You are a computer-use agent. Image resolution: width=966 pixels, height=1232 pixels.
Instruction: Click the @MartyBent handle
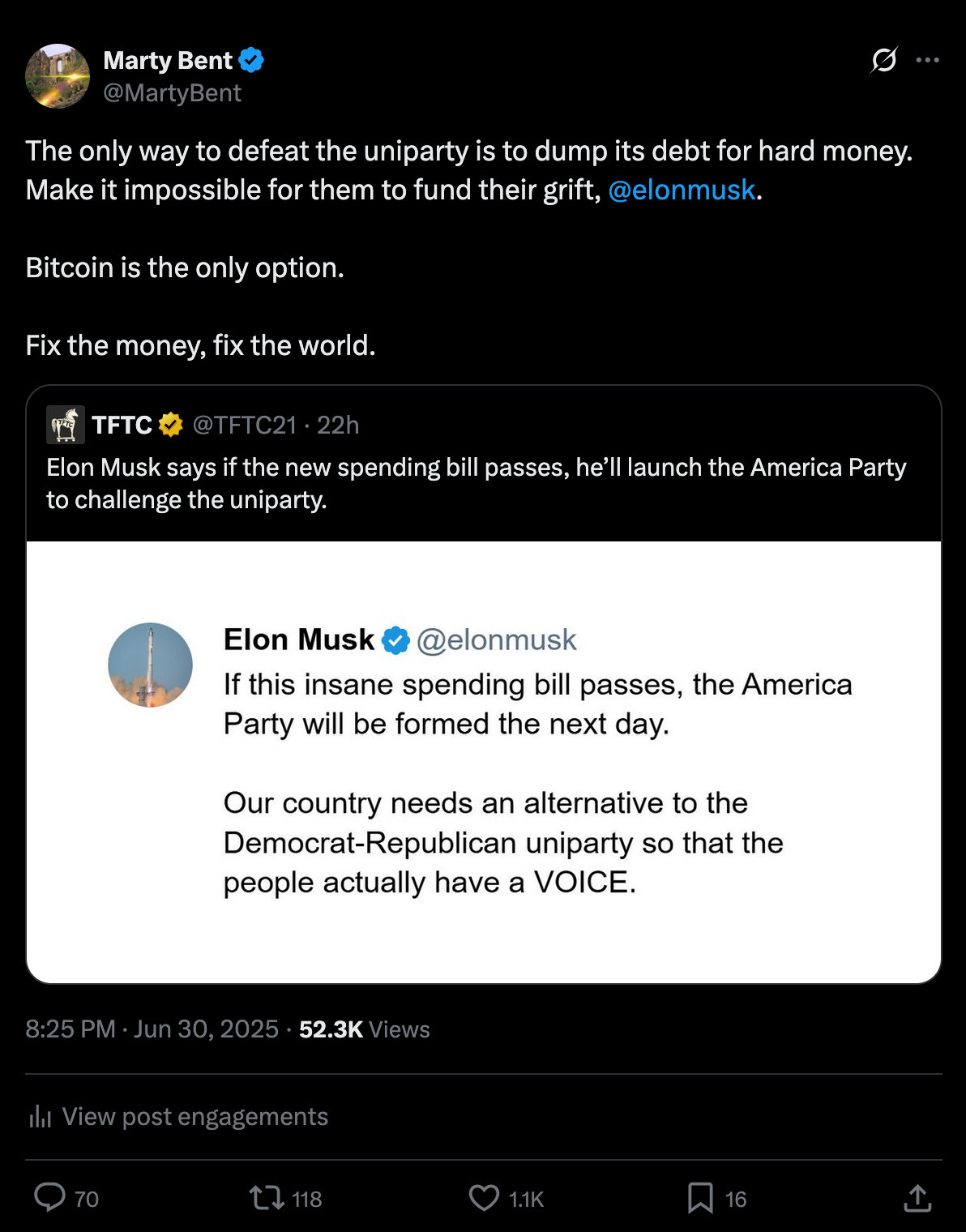tap(173, 93)
